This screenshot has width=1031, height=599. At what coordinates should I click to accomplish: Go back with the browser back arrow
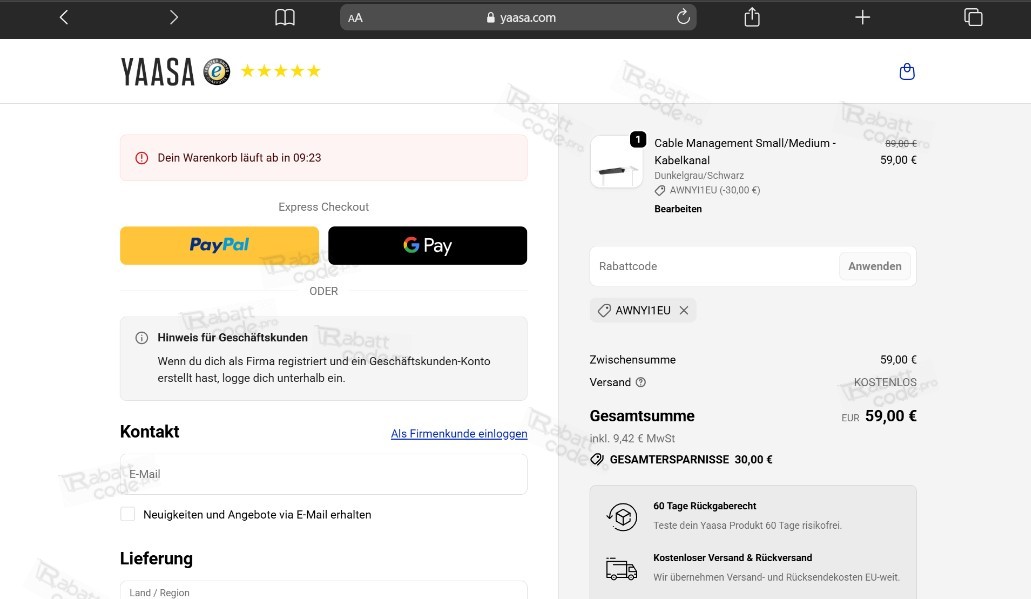tap(64, 18)
